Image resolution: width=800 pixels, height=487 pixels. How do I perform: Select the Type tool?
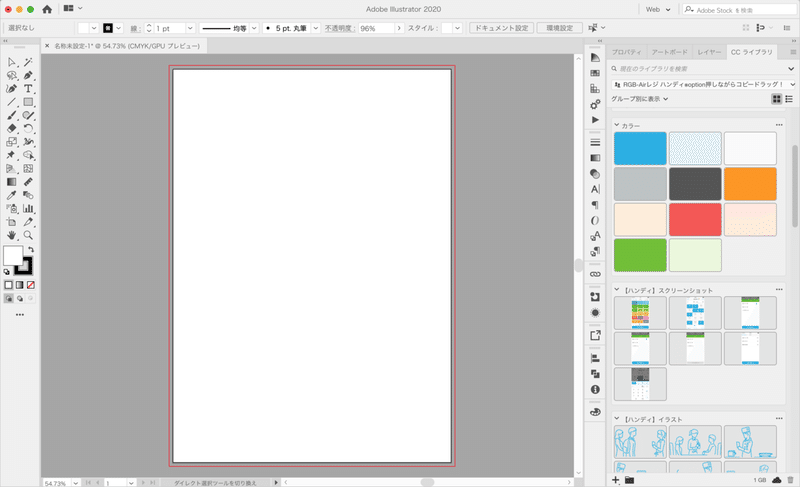coord(28,89)
